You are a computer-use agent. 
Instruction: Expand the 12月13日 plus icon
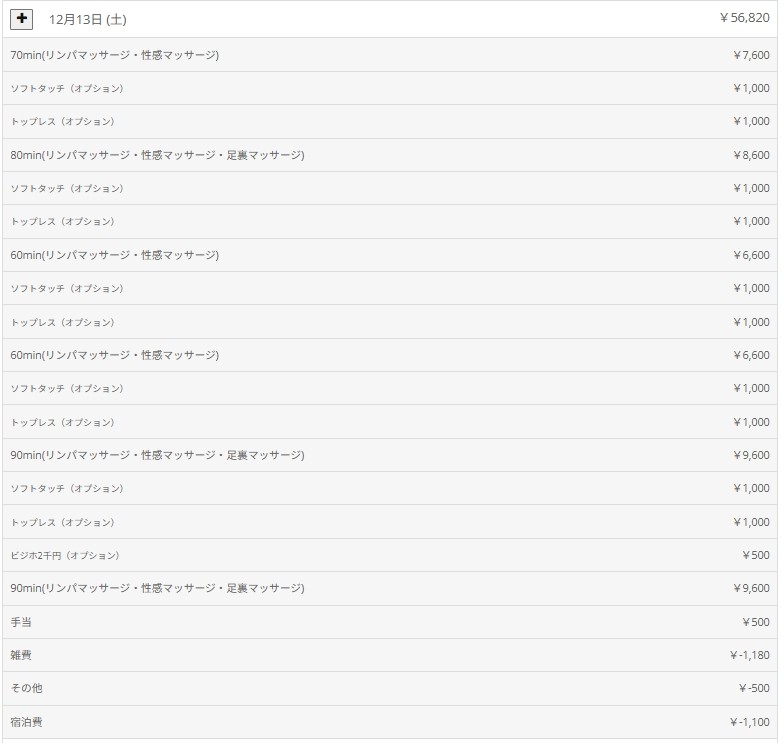[22, 19]
